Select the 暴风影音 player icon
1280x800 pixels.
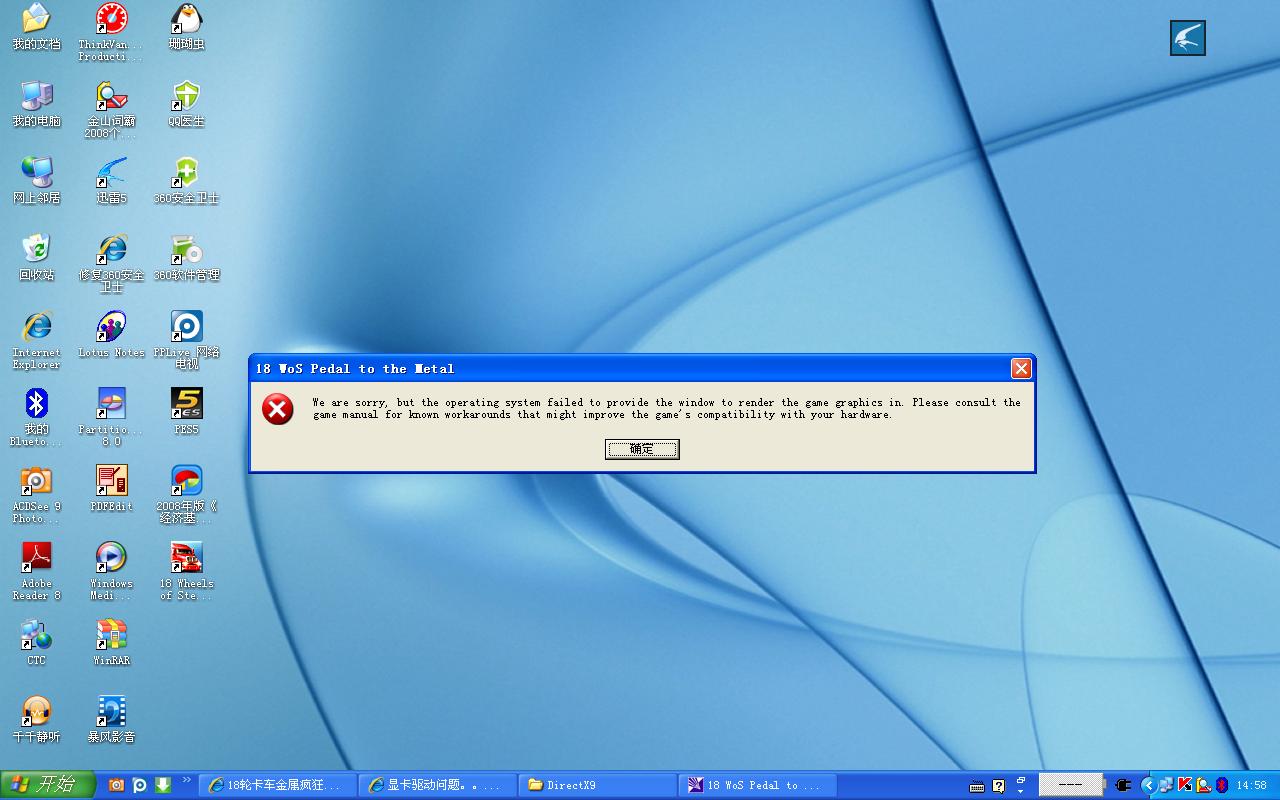click(111, 712)
